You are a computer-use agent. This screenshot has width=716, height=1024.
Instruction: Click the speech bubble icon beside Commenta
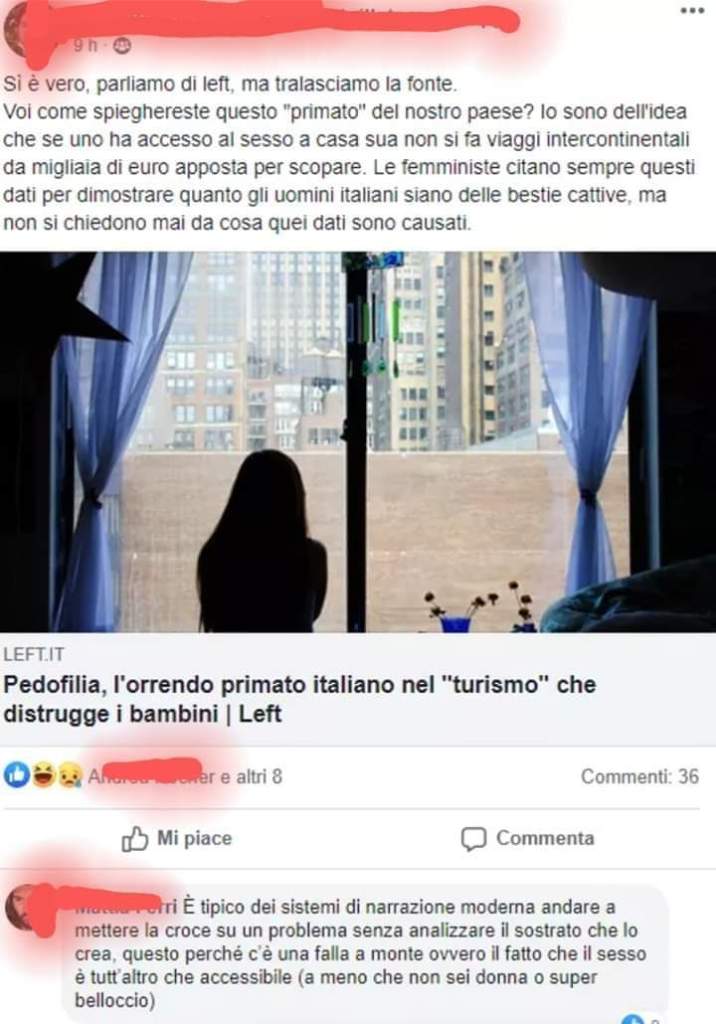[474, 839]
